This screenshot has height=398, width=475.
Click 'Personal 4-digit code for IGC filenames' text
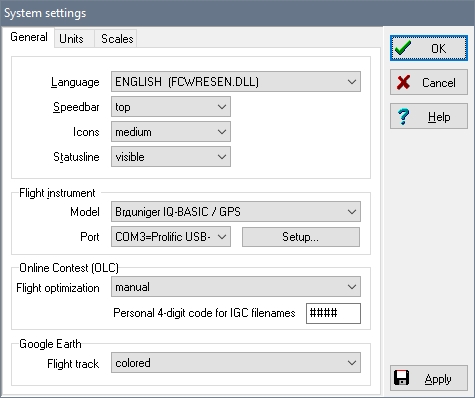[x=204, y=313]
